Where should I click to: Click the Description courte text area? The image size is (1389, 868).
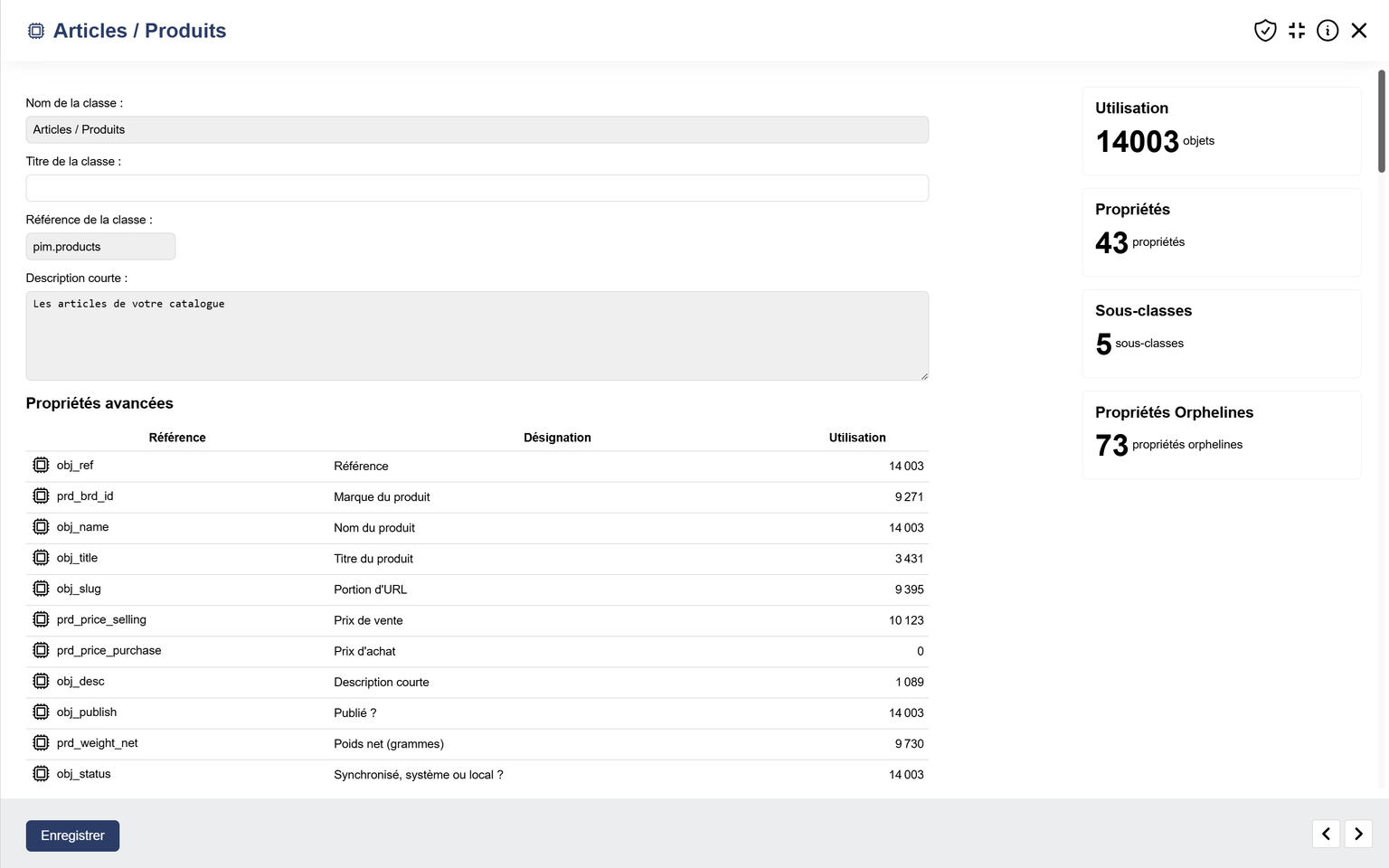(477, 335)
